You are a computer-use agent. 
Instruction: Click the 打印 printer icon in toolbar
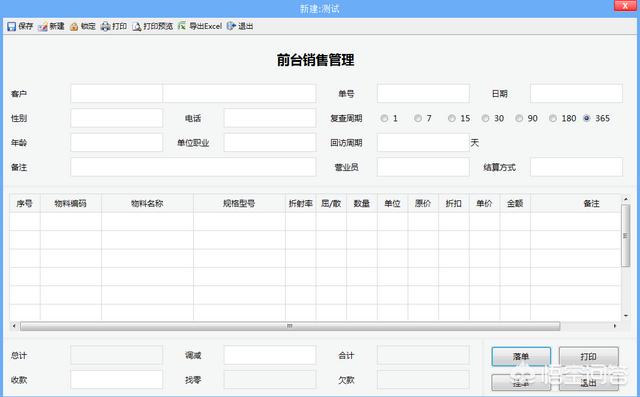click(x=105, y=27)
